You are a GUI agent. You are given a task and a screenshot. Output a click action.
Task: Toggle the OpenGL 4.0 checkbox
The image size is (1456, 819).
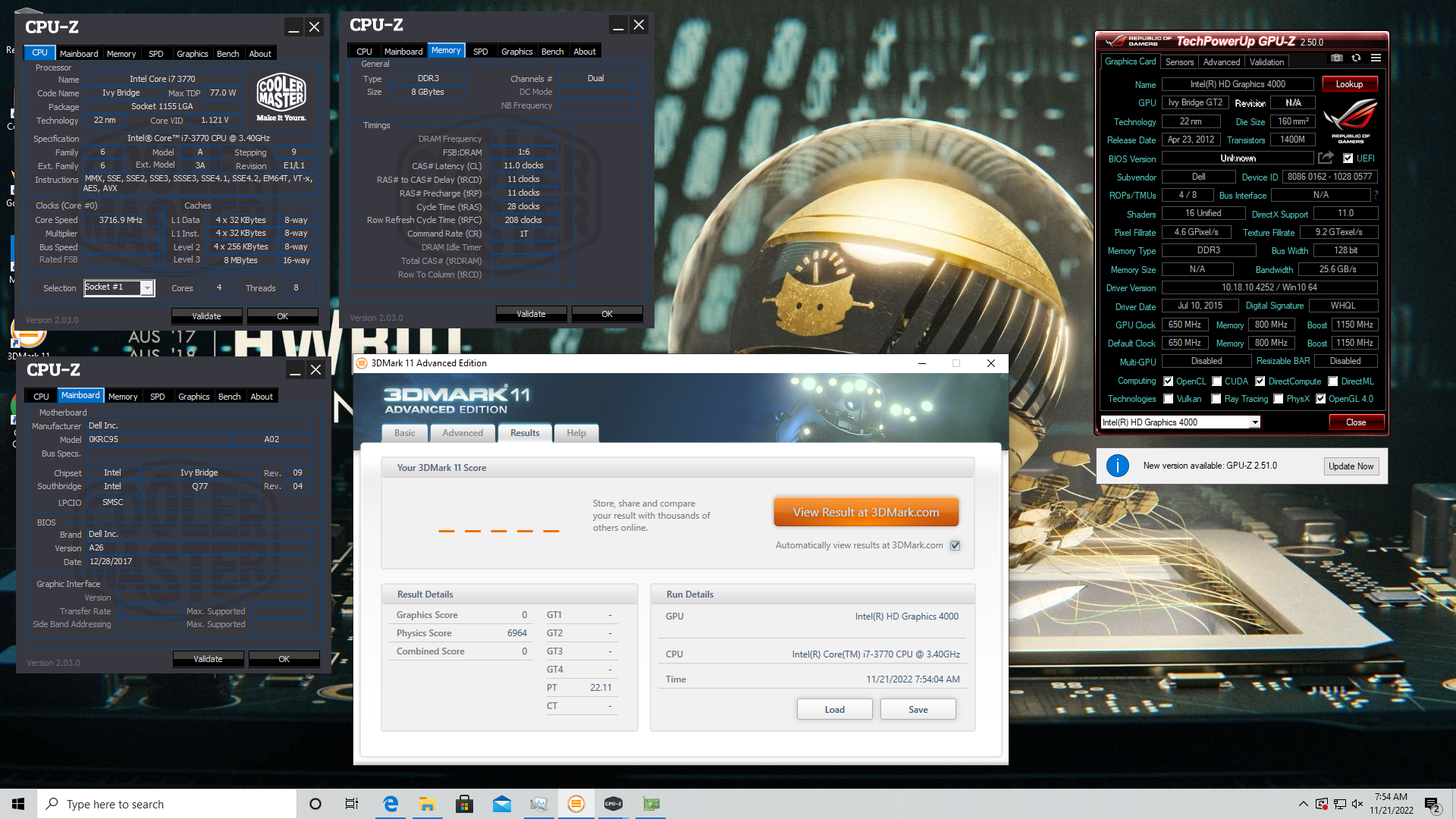pos(1320,399)
